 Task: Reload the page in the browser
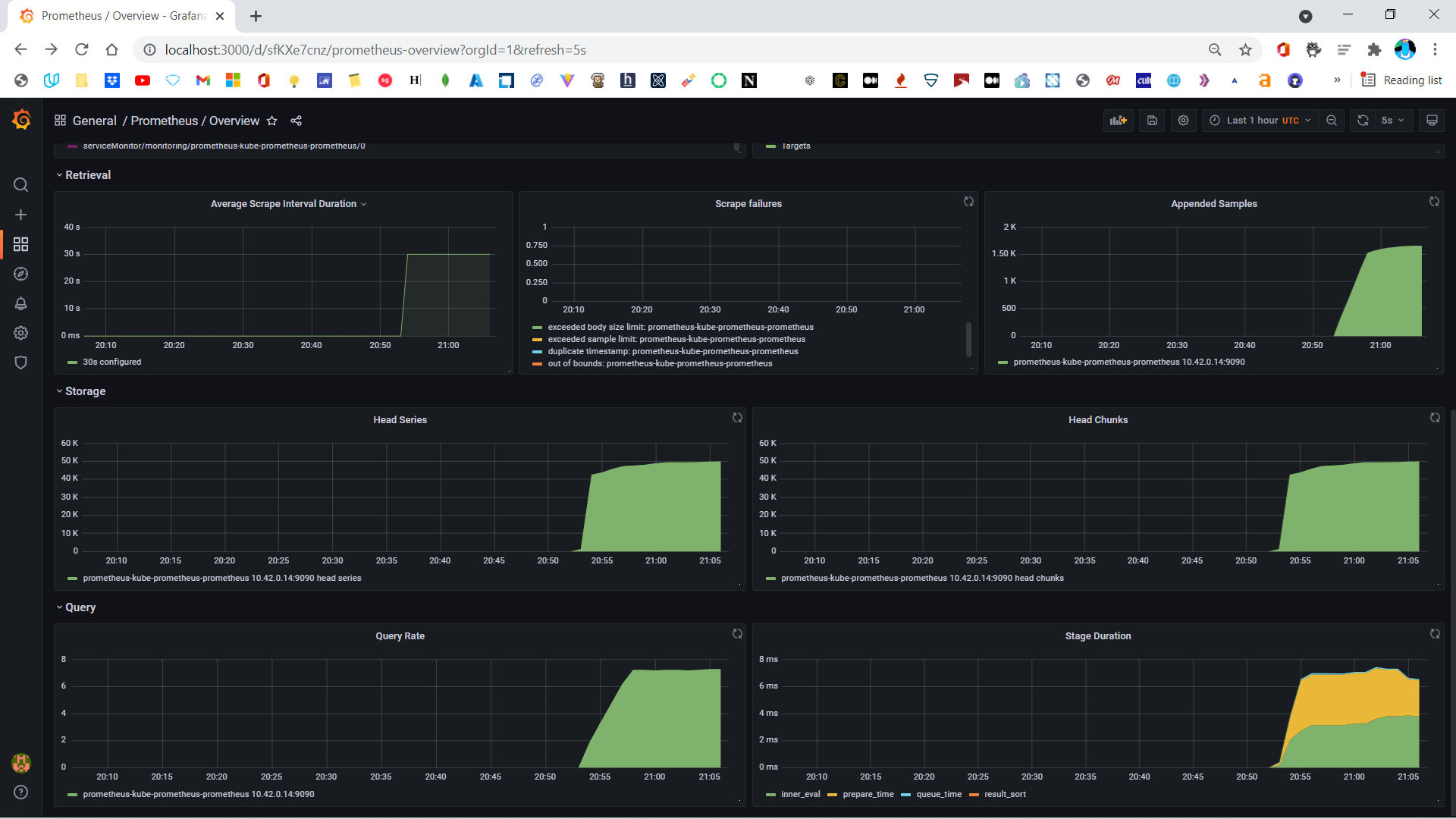[82, 50]
